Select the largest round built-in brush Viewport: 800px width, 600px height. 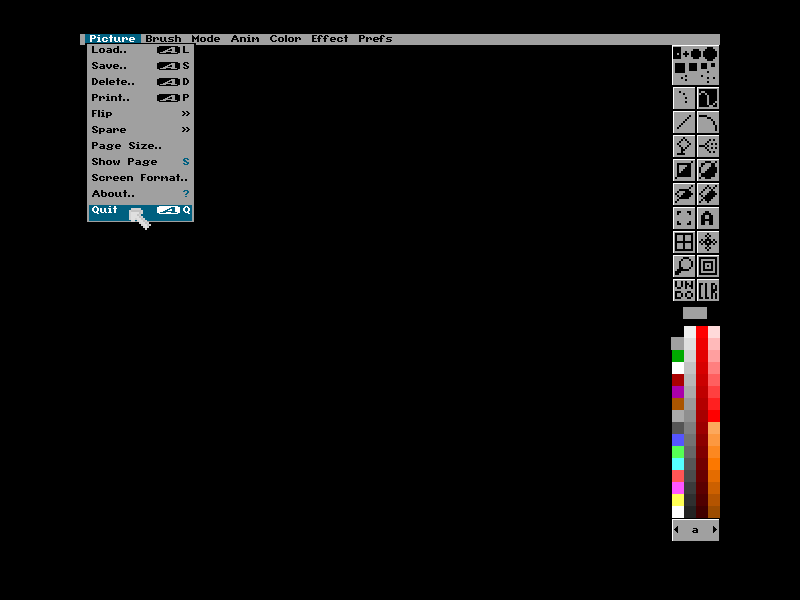coord(710,54)
